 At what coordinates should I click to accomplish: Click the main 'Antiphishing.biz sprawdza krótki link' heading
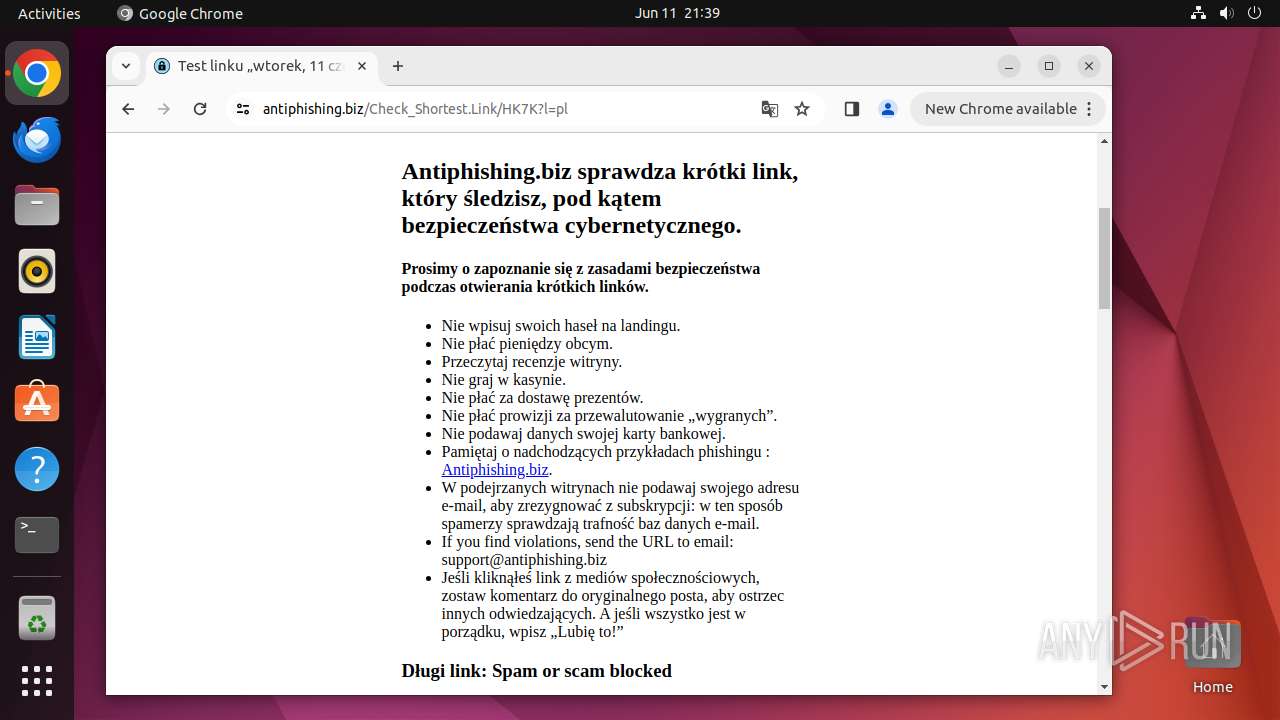pos(600,198)
